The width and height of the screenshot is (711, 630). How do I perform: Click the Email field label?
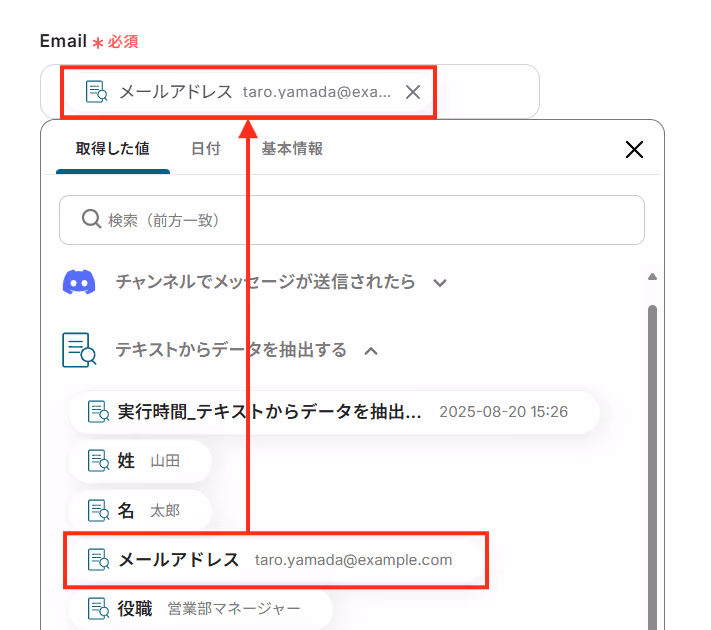[x=63, y=41]
